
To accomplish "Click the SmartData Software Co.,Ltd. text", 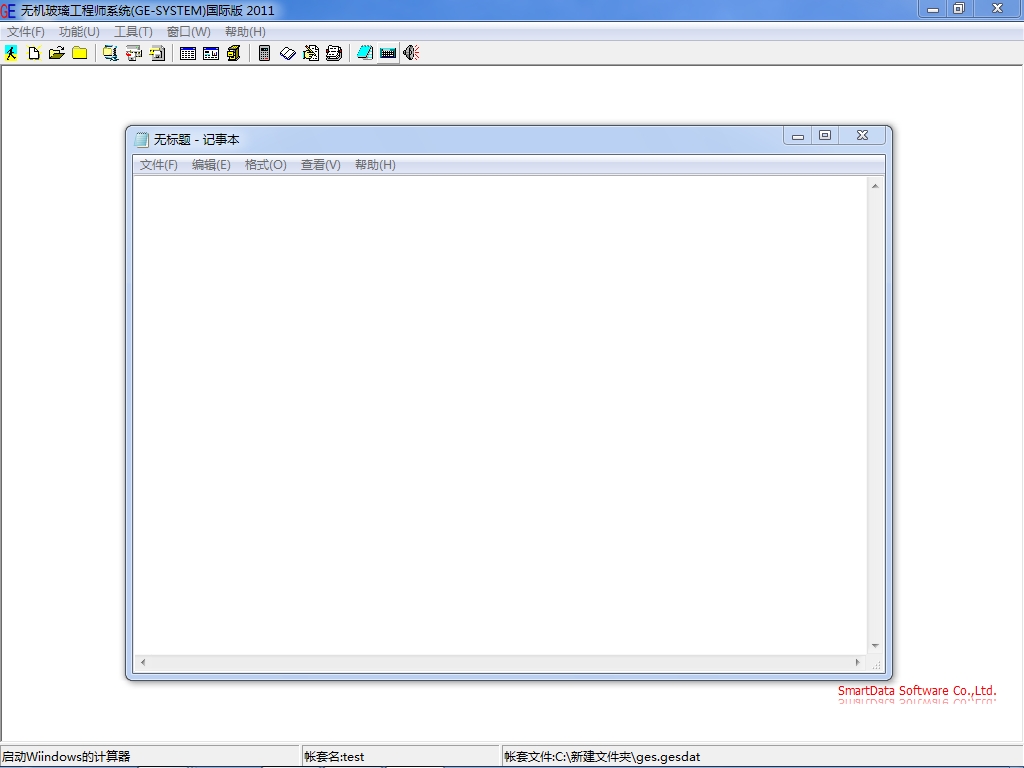I will 917,690.
